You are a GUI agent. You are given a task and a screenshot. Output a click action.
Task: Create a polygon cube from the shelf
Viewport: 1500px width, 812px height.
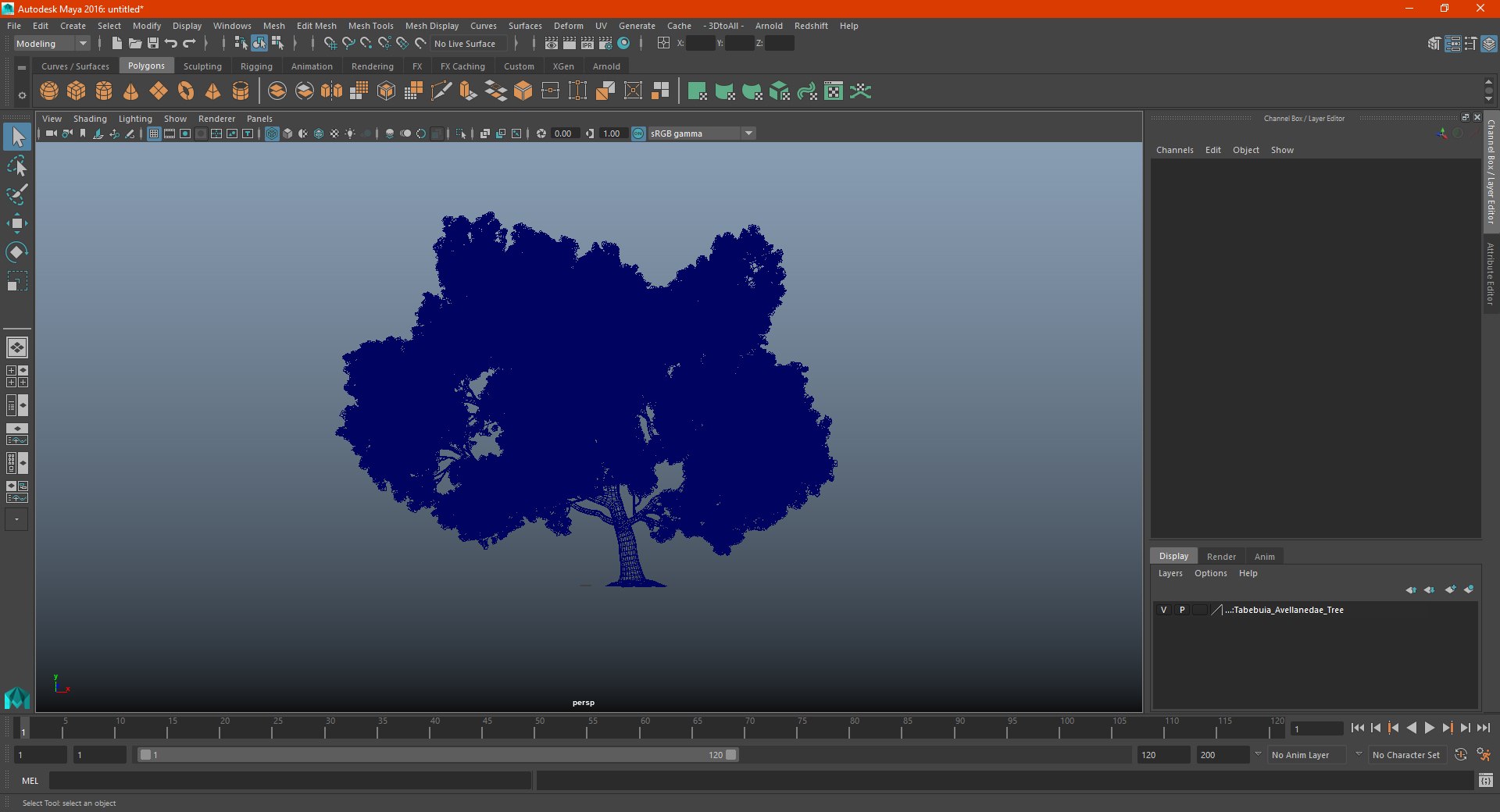(x=77, y=91)
